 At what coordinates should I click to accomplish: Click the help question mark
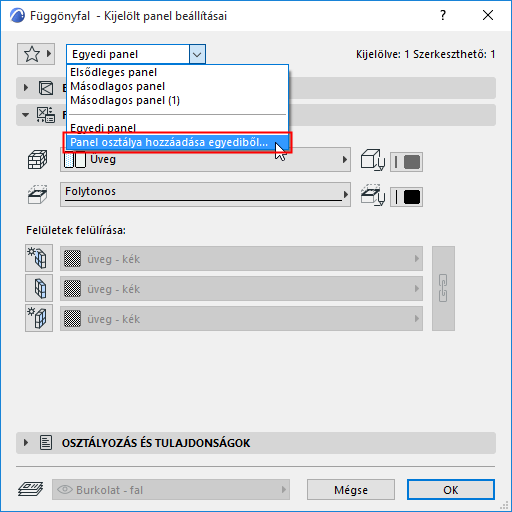[443, 15]
